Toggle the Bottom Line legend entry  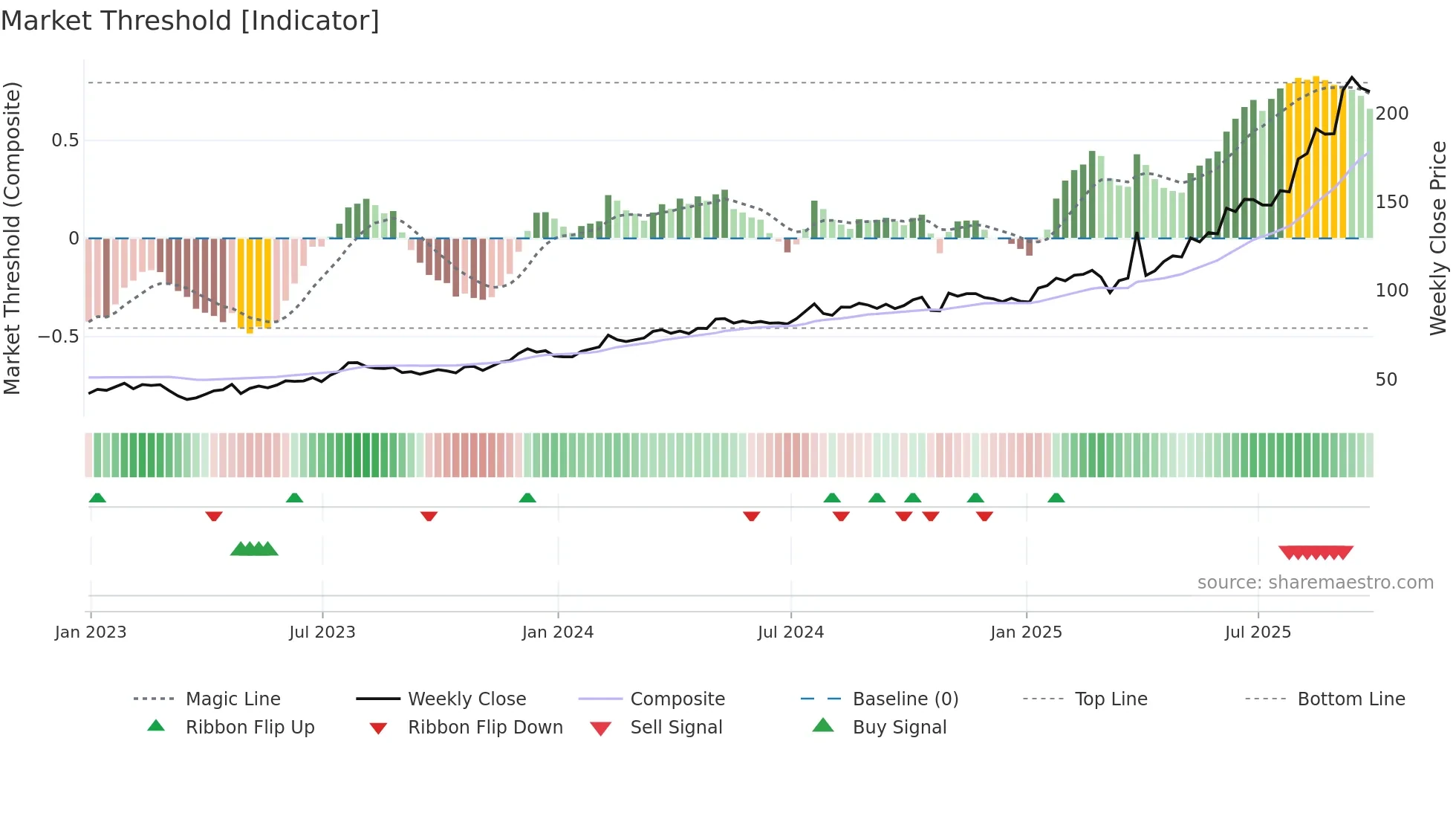(1351, 699)
